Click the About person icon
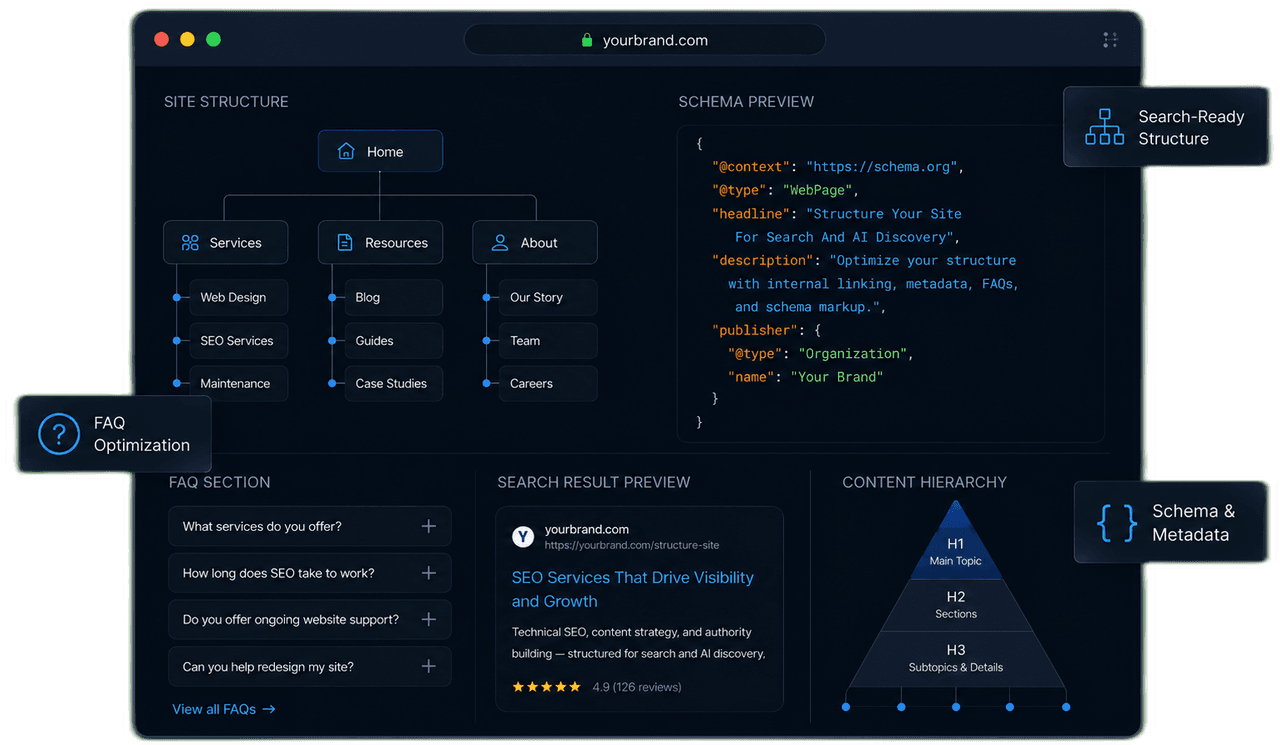 click(x=500, y=243)
